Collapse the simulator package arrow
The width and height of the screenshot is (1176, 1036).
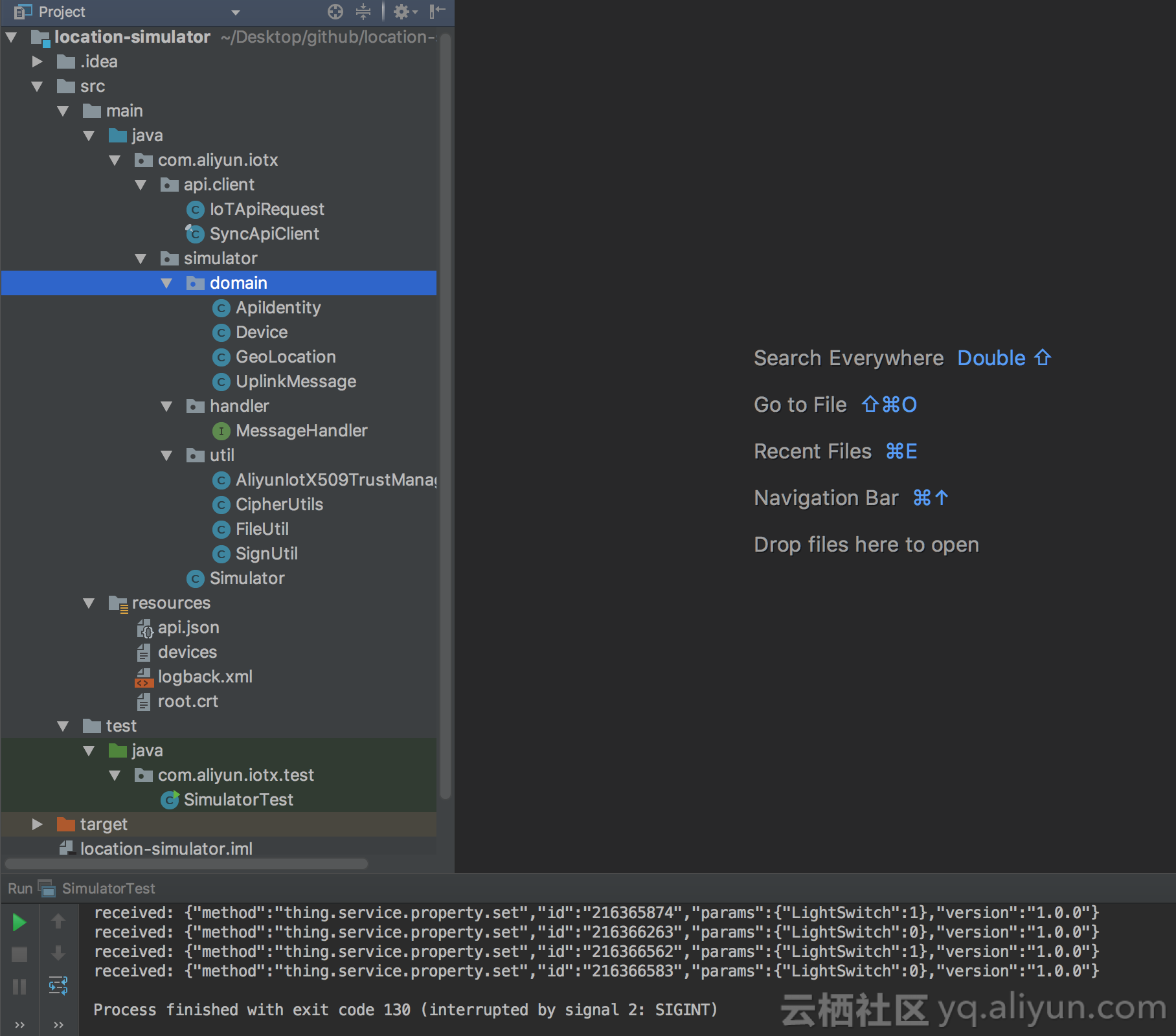(141, 259)
